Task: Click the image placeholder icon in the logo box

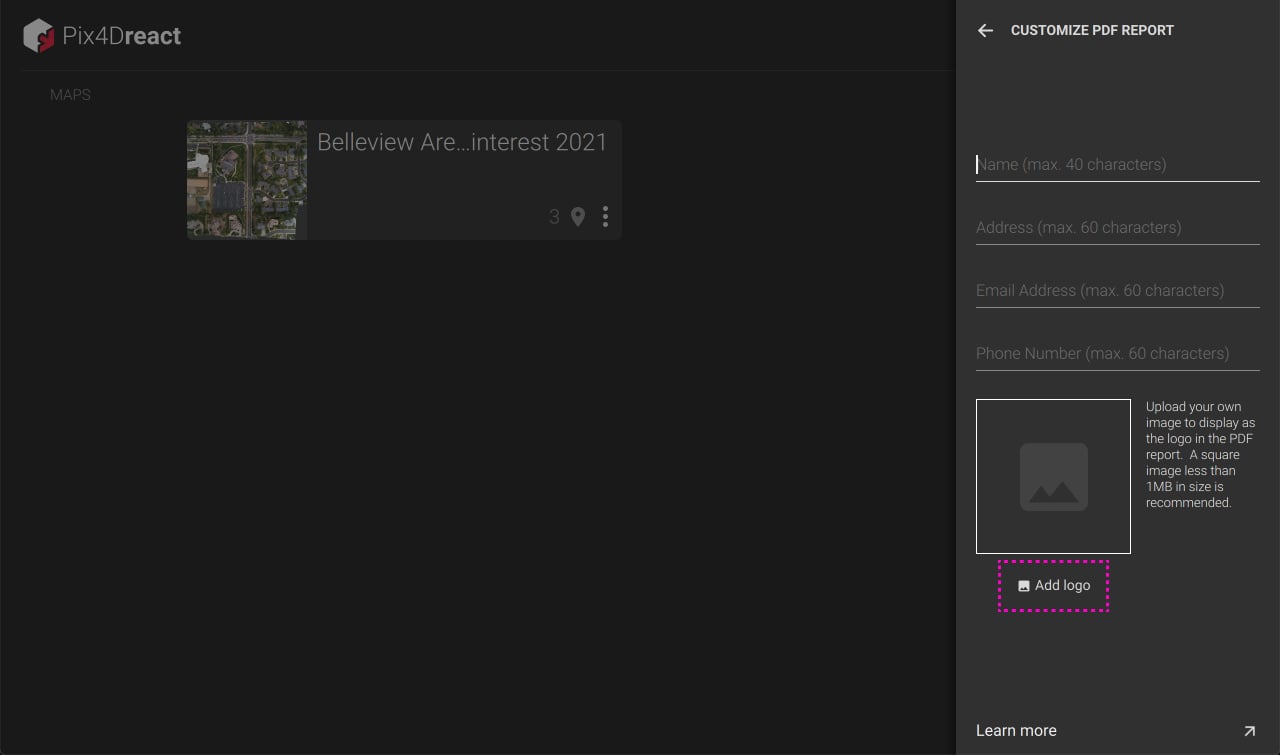Action: pyautogui.click(x=1053, y=477)
